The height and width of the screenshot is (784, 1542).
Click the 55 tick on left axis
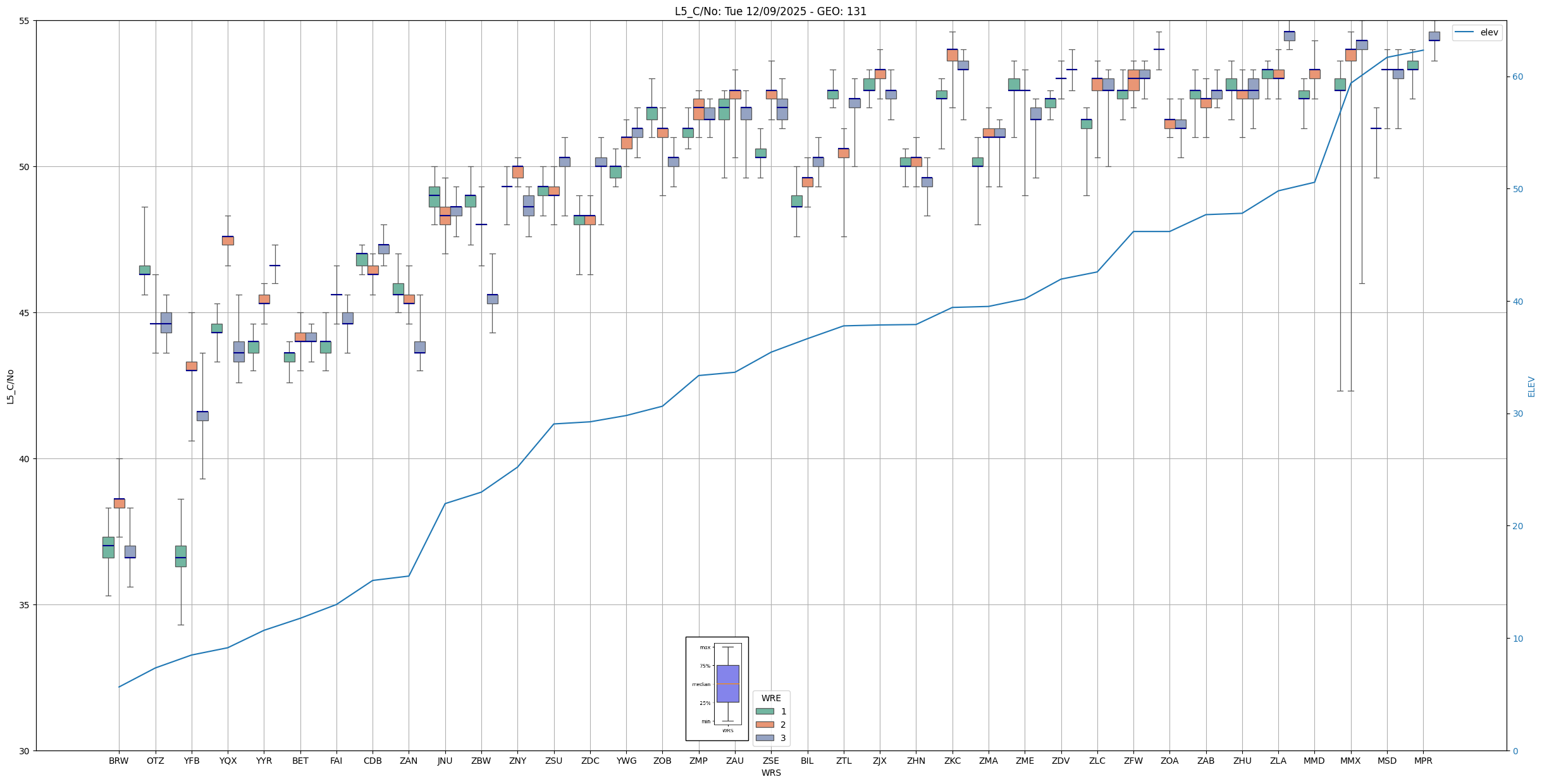pyautogui.click(x=25, y=21)
